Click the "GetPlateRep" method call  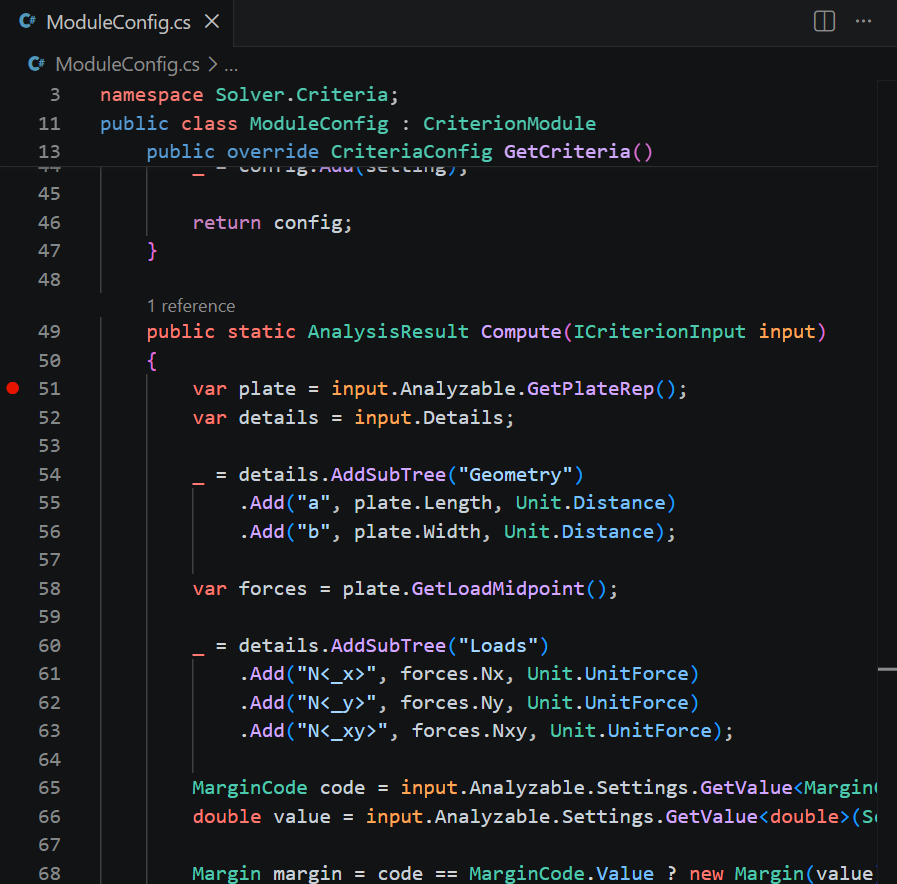[x=590, y=389]
